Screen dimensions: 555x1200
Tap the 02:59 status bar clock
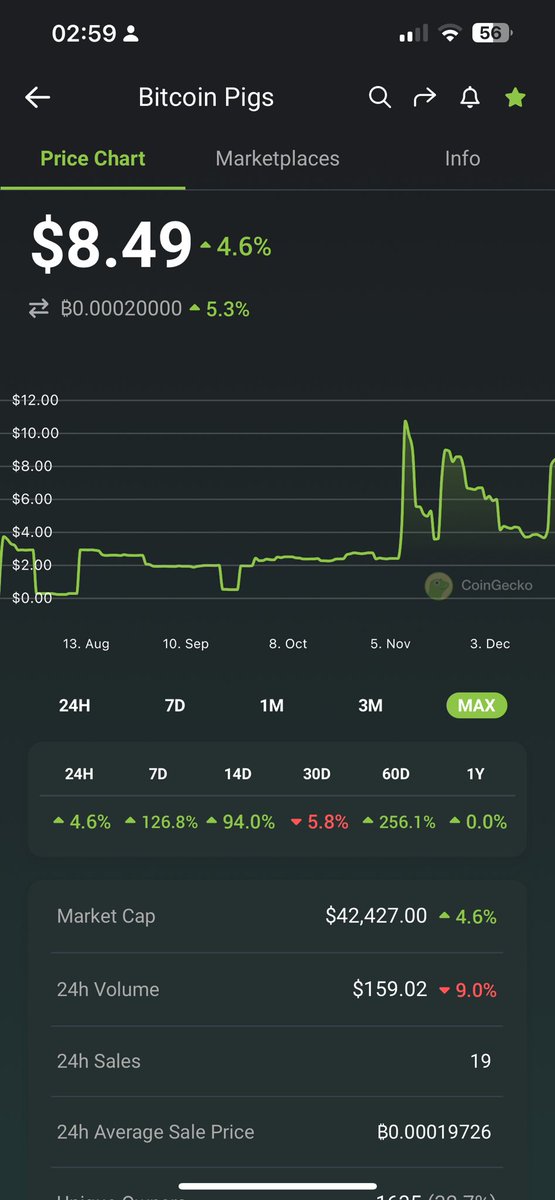click(x=84, y=33)
